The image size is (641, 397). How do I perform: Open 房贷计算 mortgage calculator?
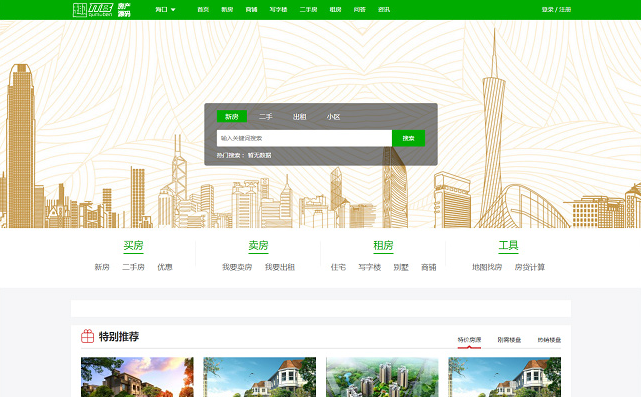[x=530, y=267]
